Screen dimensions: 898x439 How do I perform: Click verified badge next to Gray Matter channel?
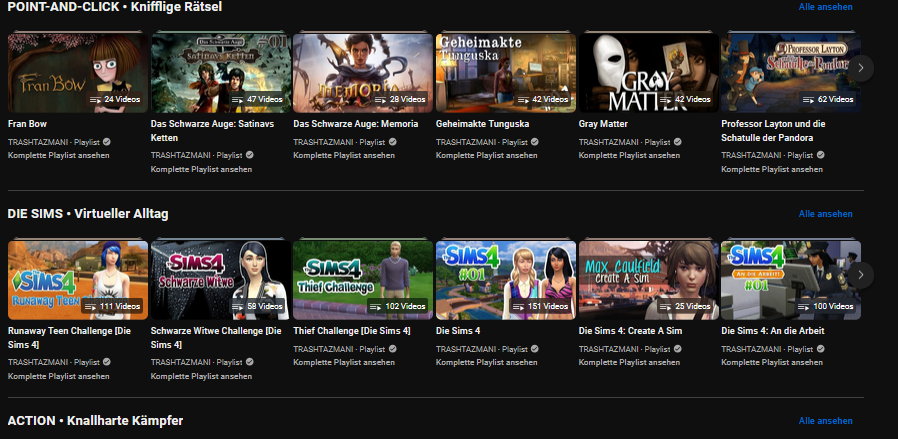[x=677, y=143]
